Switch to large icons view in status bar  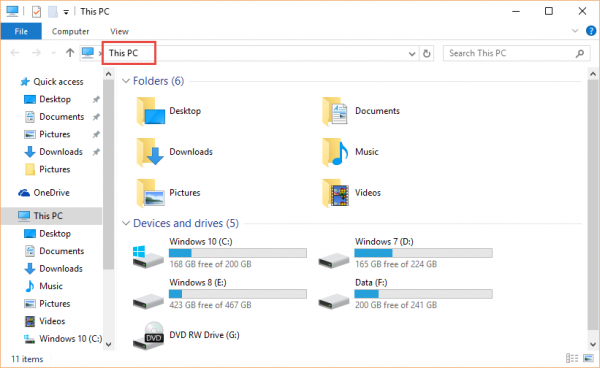point(588,358)
